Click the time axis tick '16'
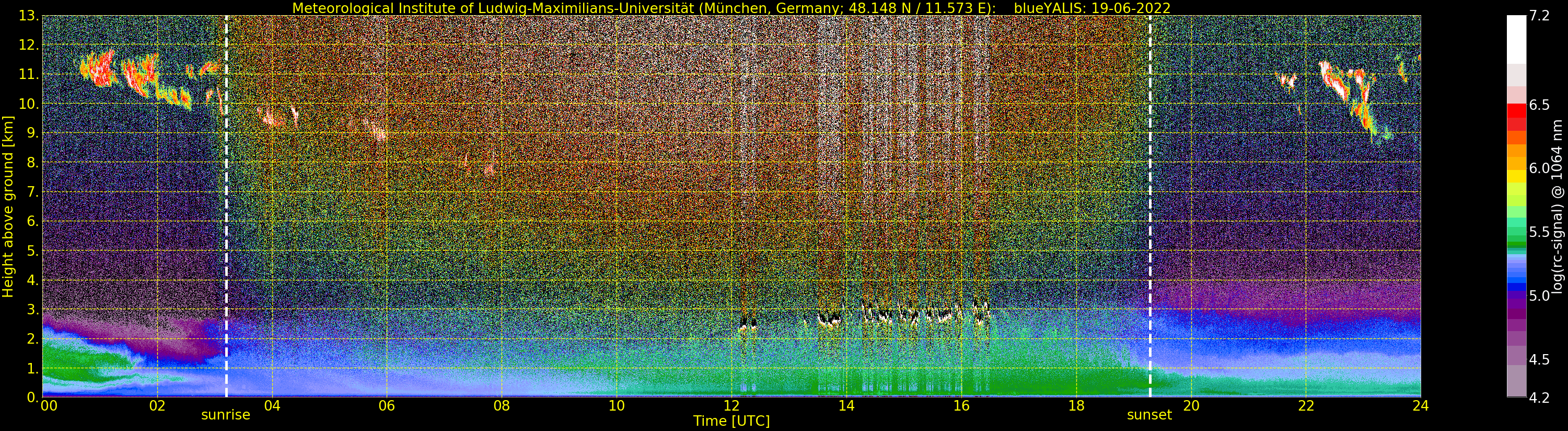 tap(961, 405)
